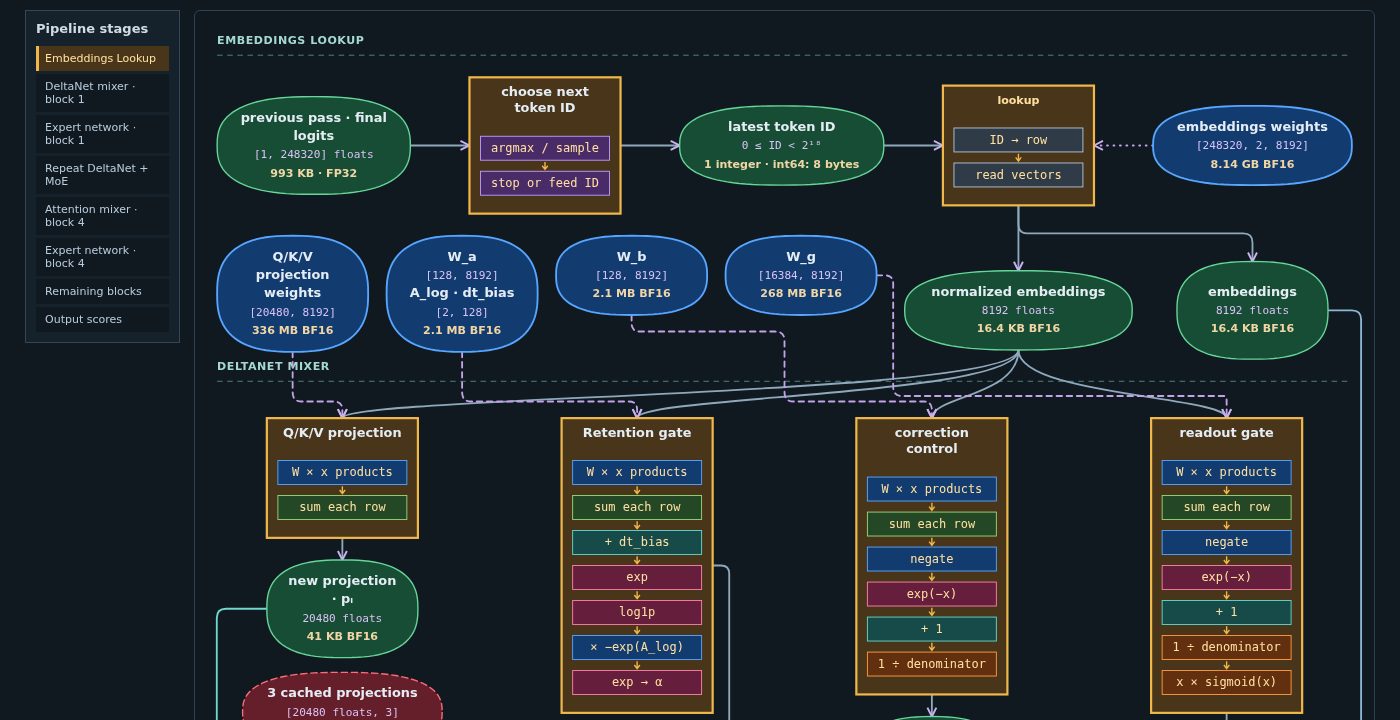Viewport: 1400px width, 720px height.
Task: Click W × x products in Q/K/V projection
Action: [x=342, y=472]
